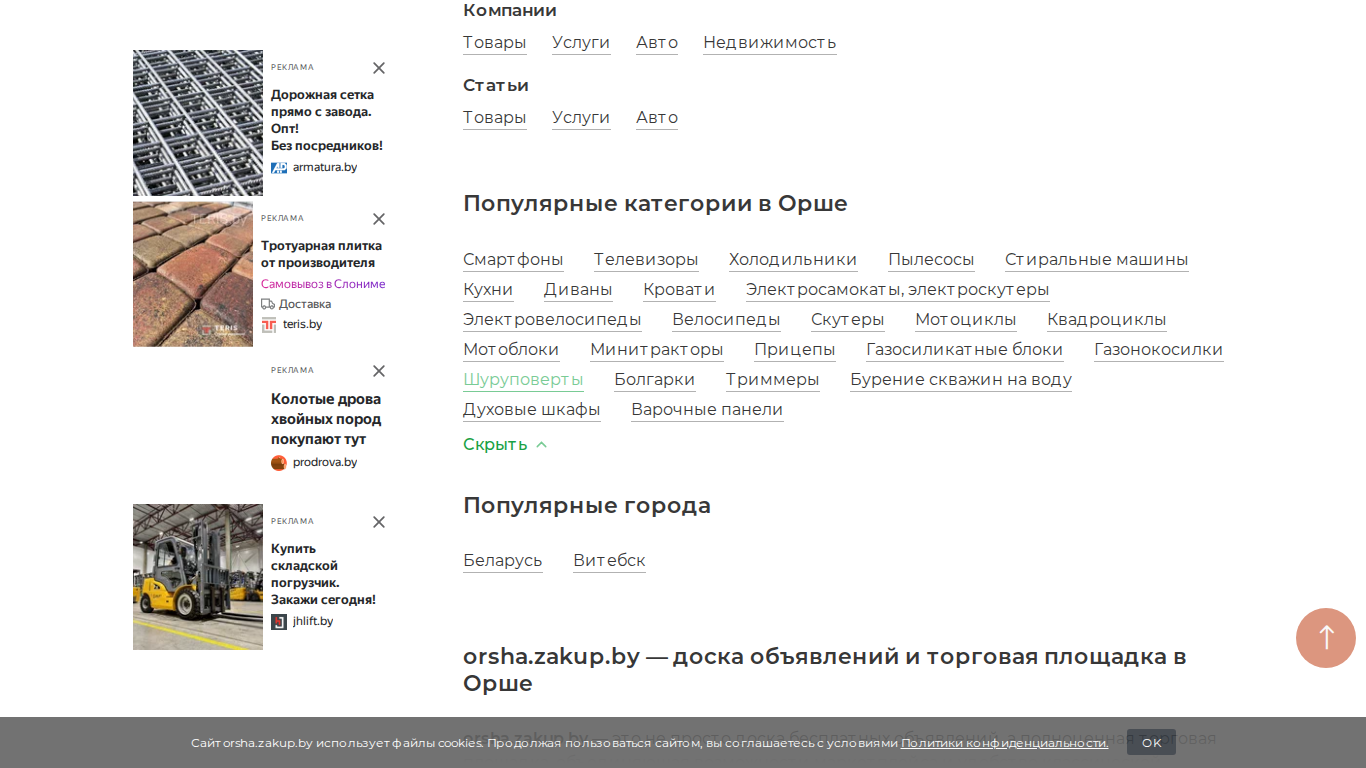Open the Политики конфиденциальности link
Viewport: 1366px width, 768px height.
tap(1005, 743)
